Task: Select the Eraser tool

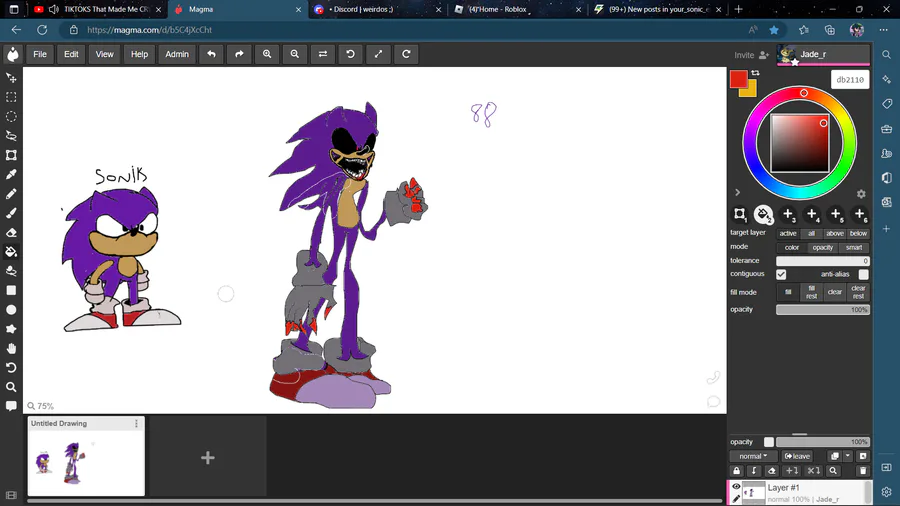Action: pyautogui.click(x=11, y=233)
